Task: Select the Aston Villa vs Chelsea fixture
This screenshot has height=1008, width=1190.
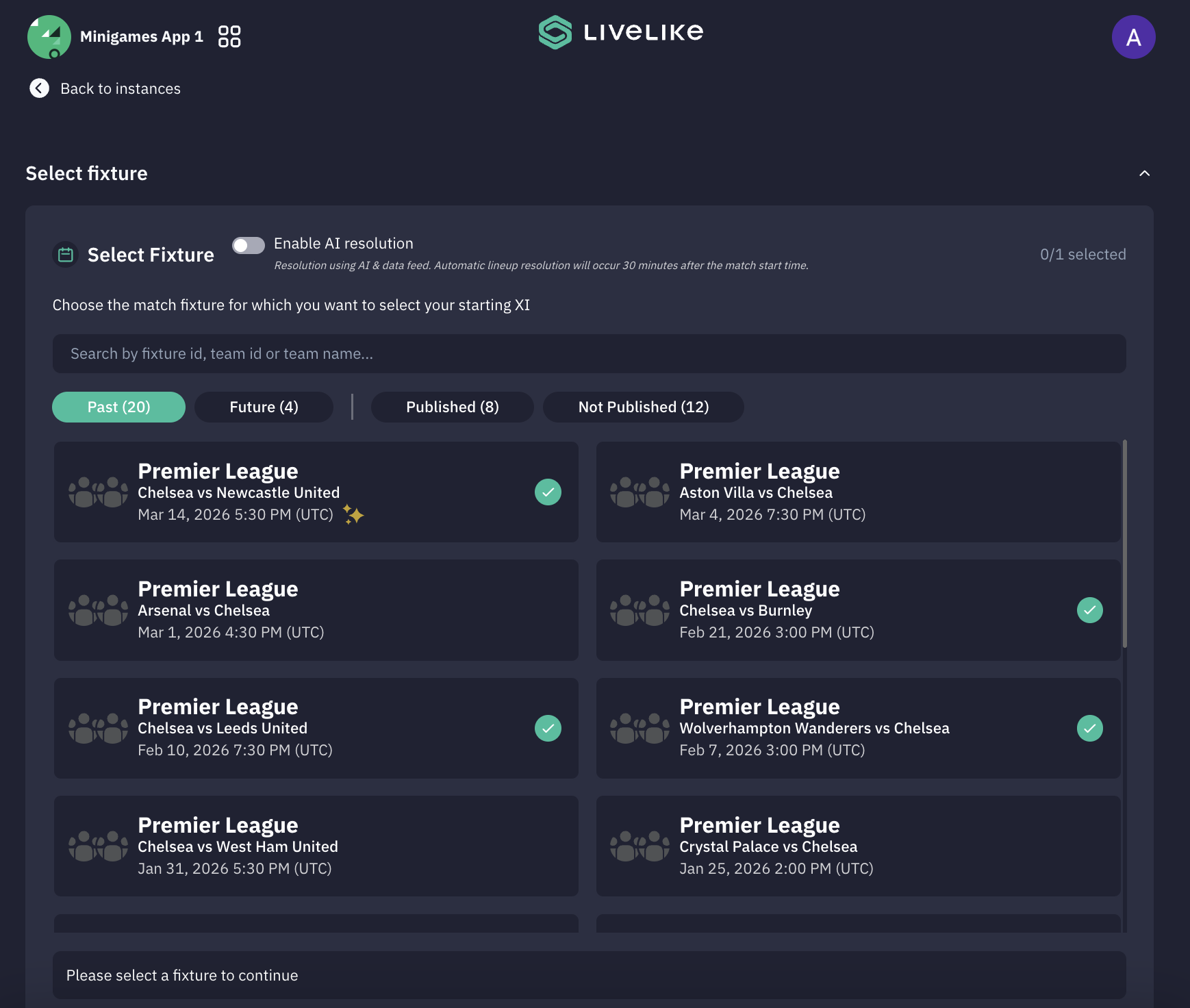Action: pyautogui.click(x=858, y=492)
